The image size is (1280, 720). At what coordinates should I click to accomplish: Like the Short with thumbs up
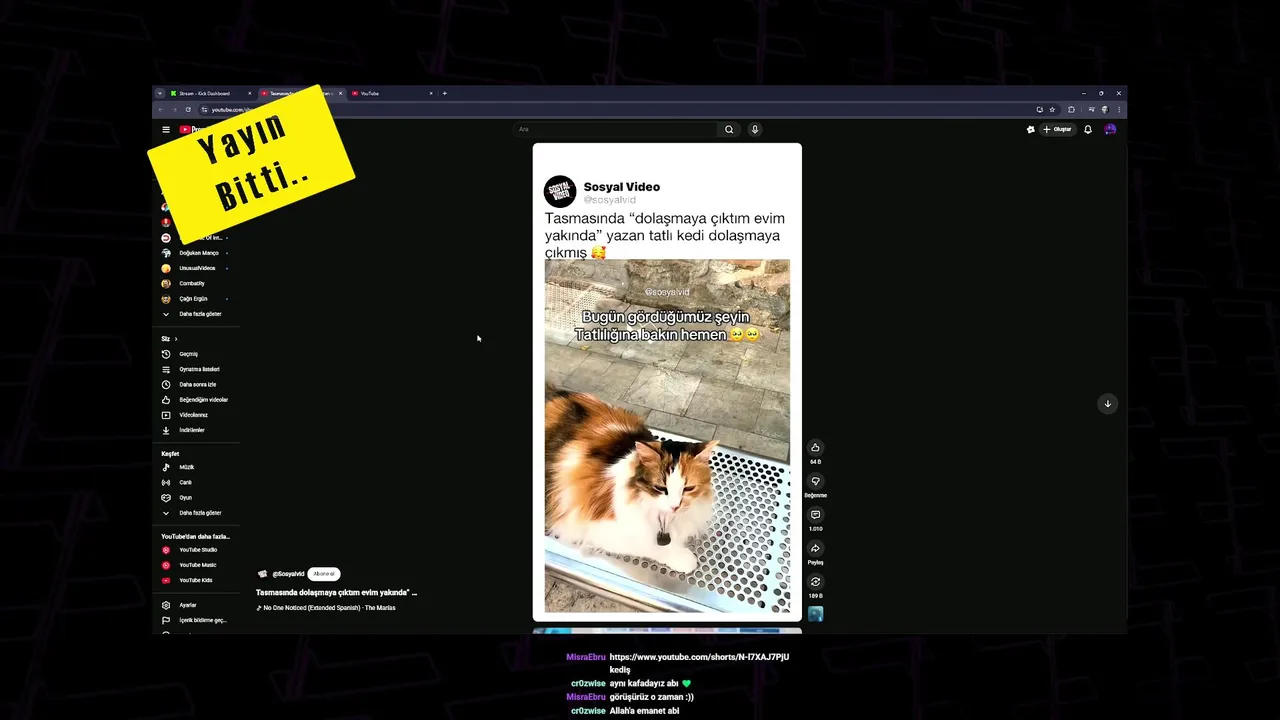tap(815, 448)
